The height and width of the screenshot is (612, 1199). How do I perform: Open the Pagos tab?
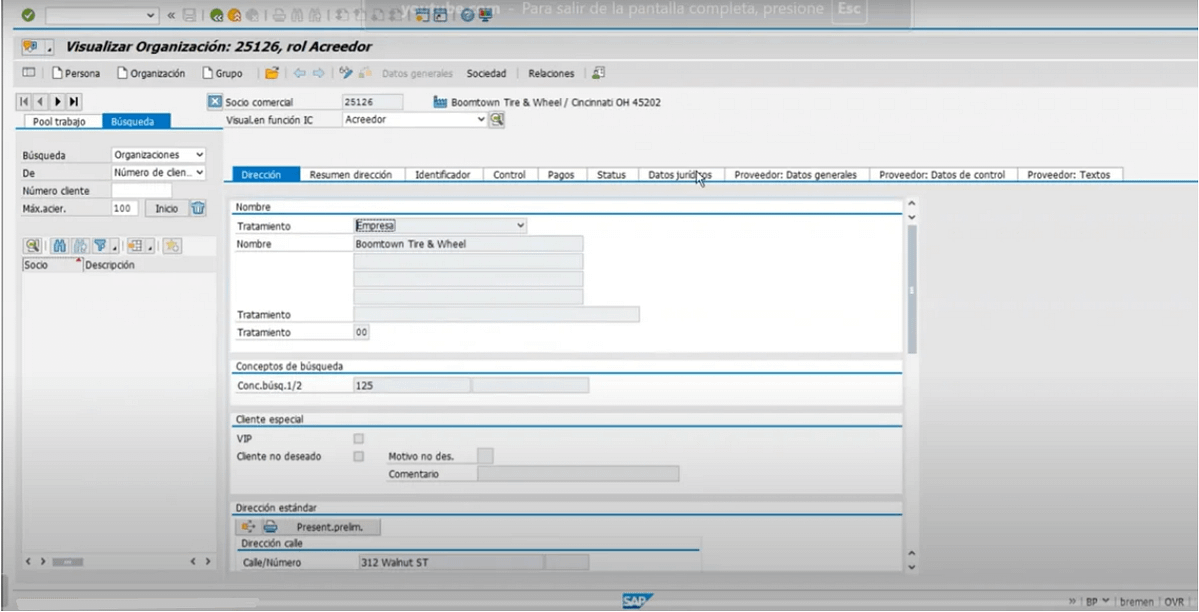(x=561, y=174)
